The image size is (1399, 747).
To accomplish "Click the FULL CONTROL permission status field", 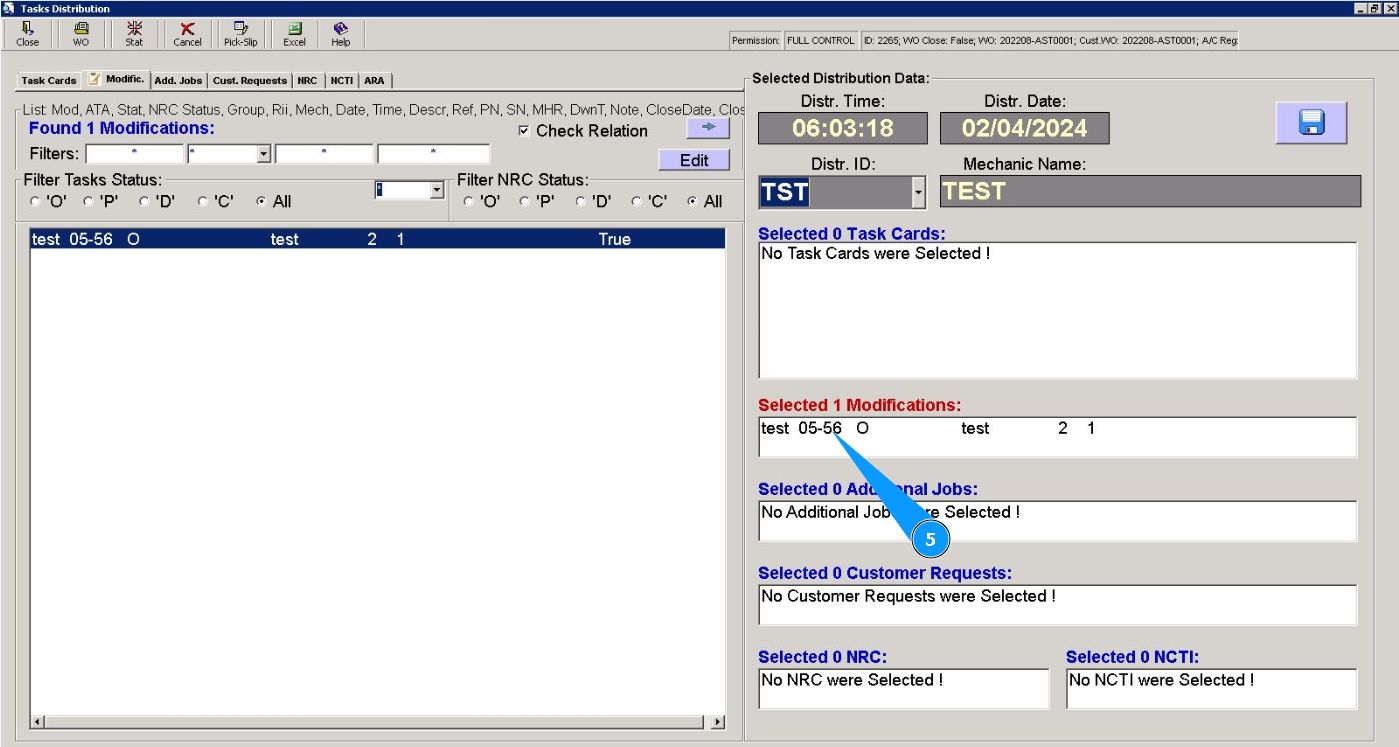I will [820, 41].
